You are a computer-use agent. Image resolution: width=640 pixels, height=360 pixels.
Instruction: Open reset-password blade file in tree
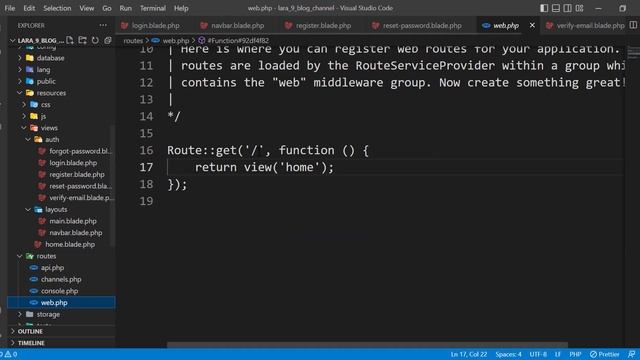(x=75, y=186)
